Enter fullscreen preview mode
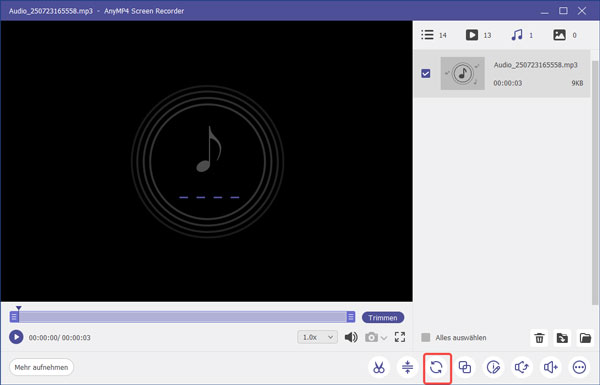This screenshot has width=600, height=385. coord(400,337)
